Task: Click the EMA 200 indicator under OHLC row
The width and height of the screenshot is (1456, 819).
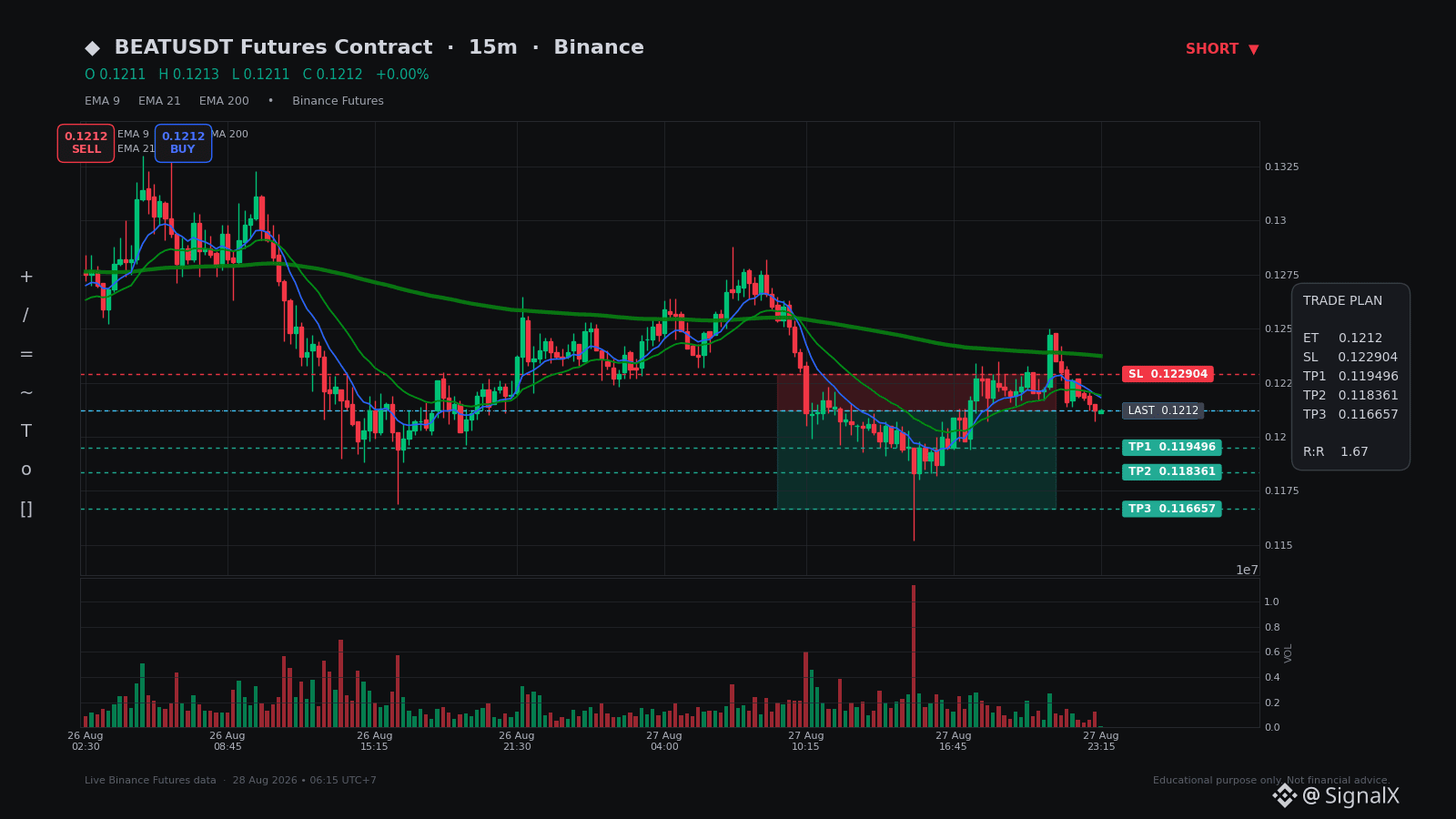Action: [x=224, y=101]
